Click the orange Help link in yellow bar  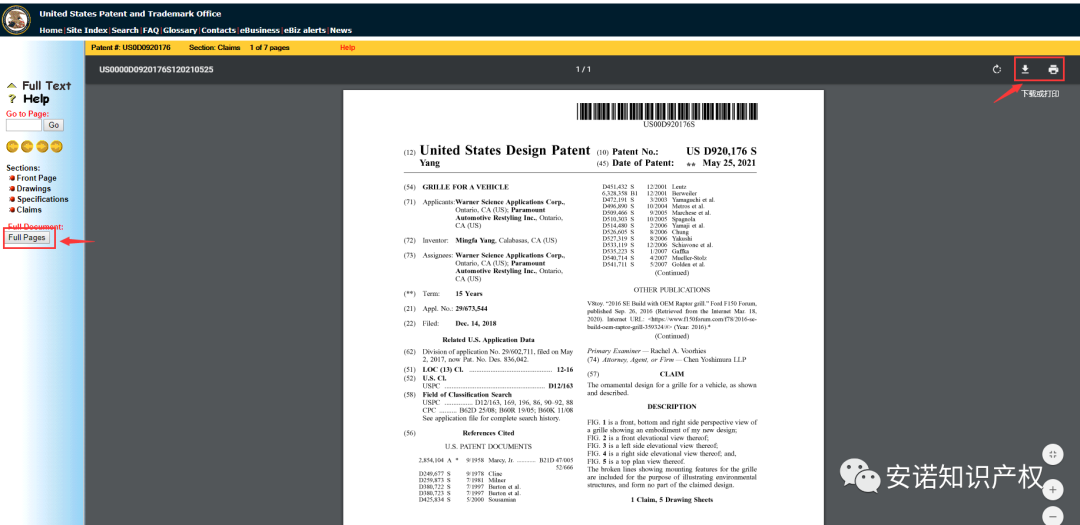348,48
